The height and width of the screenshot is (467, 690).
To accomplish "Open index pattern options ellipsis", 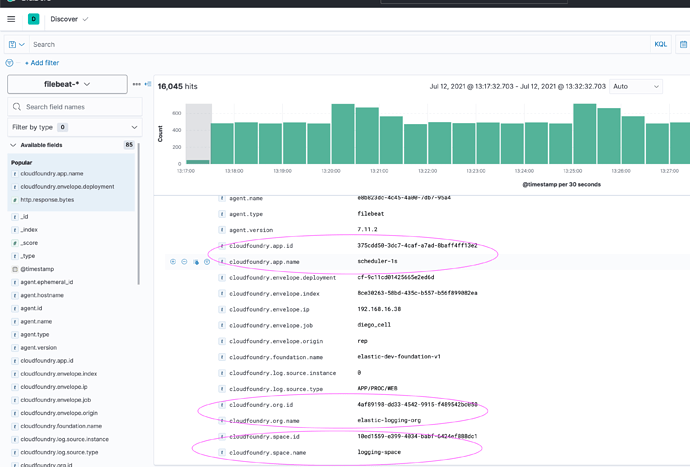I will point(136,84).
